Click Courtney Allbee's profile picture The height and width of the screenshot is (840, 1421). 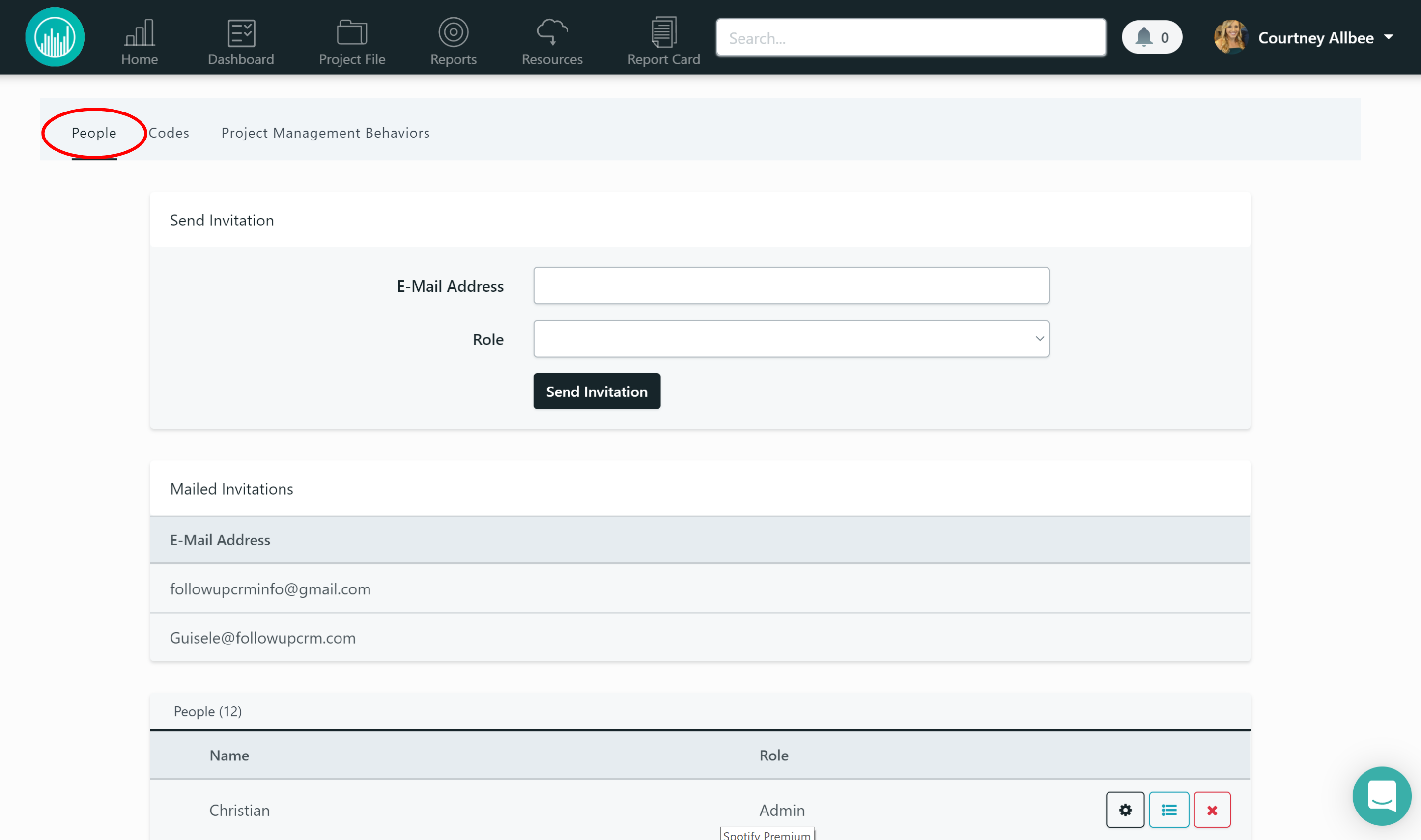(1231, 37)
